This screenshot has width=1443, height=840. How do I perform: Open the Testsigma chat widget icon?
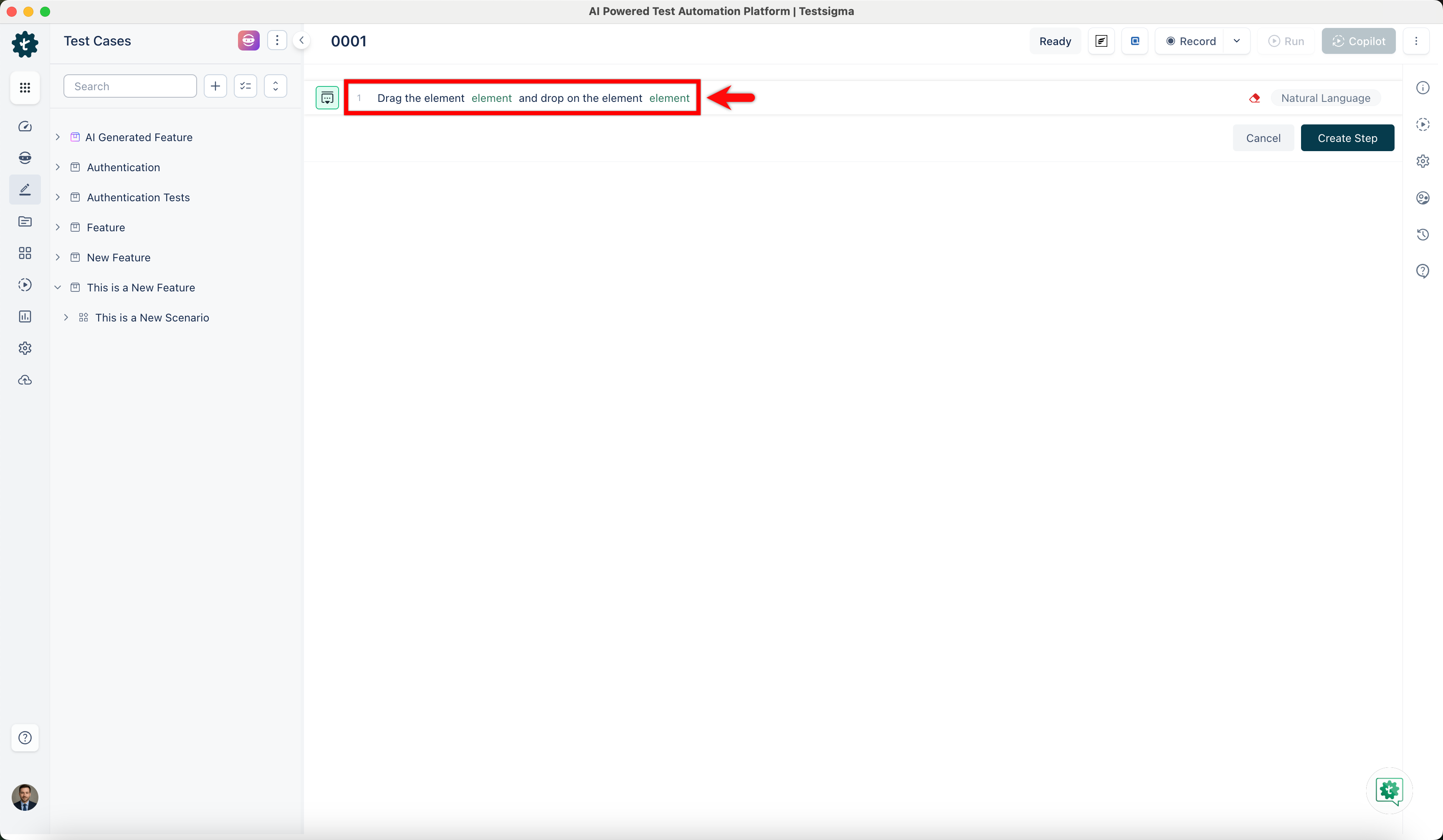pos(1389,791)
